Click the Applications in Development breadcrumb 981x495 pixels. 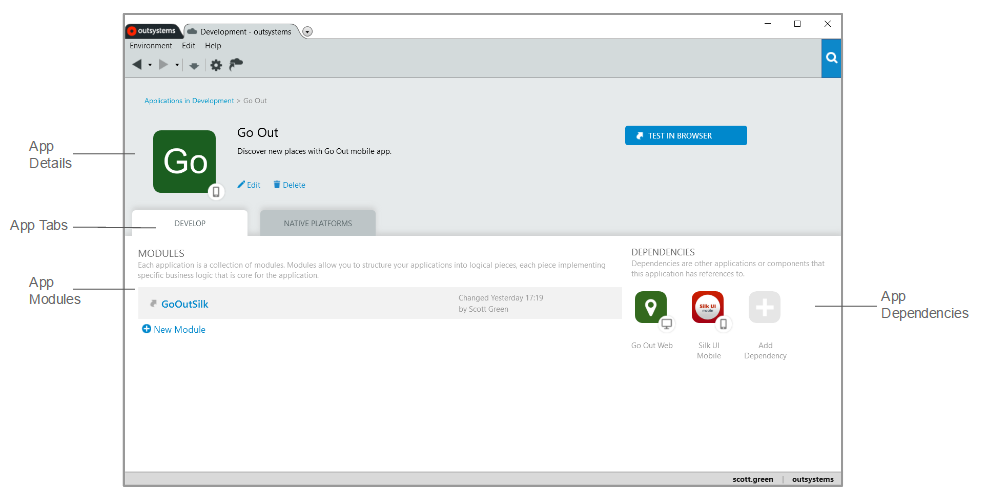point(189,101)
